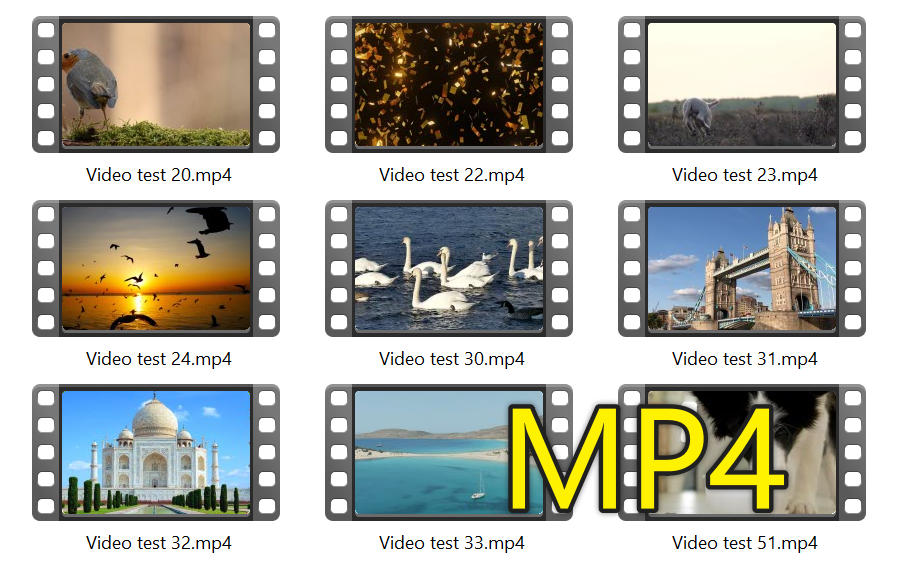Image resolution: width=900 pixels, height=578 pixels.
Task: Select the swans video thumbnail
Action: point(450,267)
